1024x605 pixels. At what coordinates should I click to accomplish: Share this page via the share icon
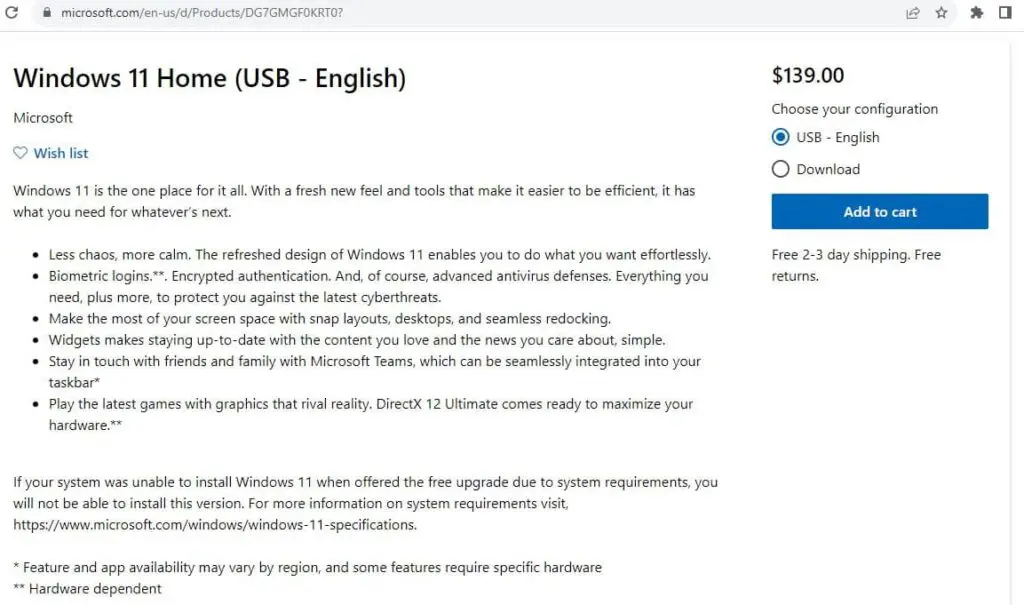(913, 13)
